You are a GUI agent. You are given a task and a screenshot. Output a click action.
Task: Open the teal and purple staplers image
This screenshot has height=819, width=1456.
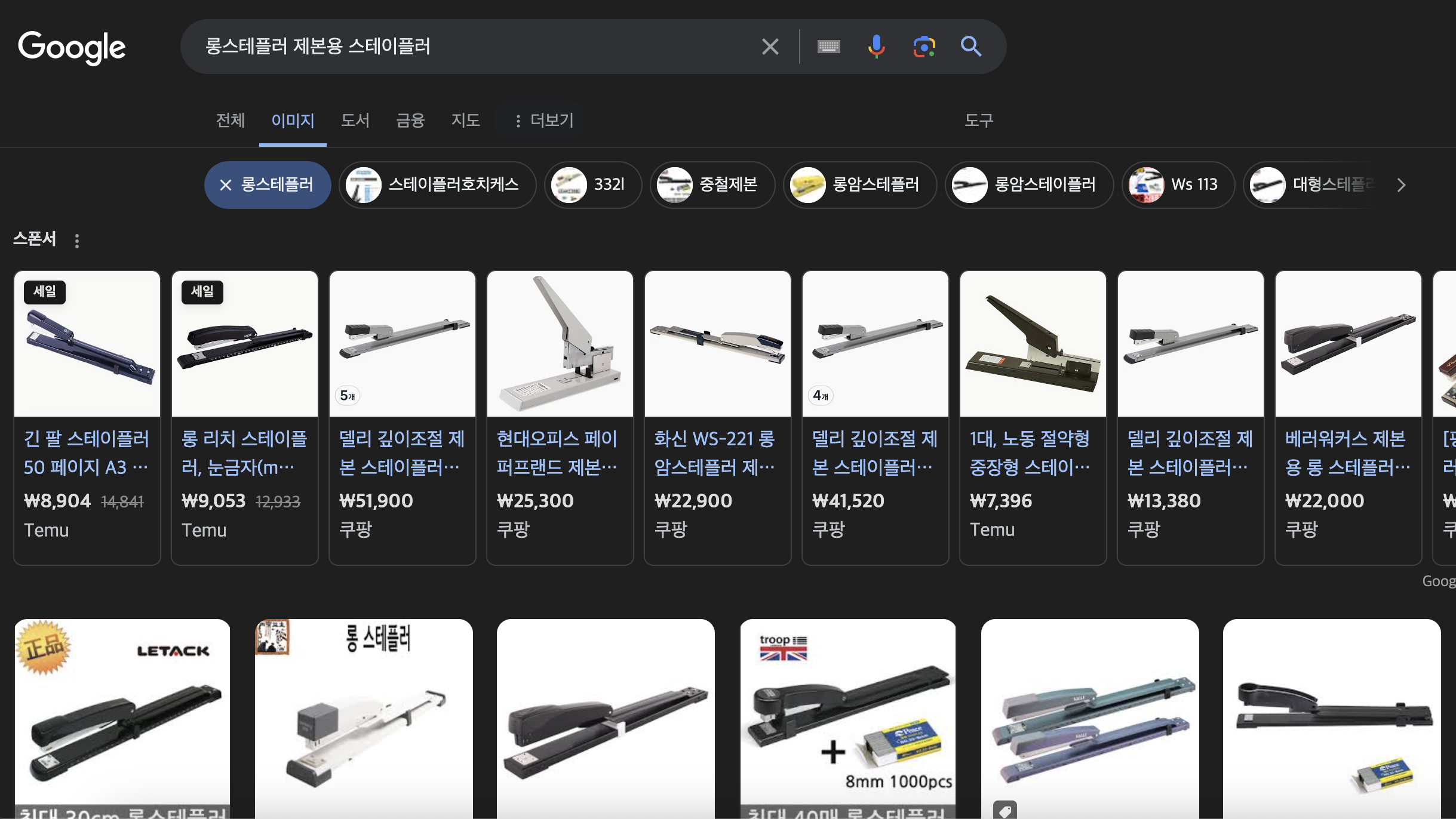[x=1090, y=719]
